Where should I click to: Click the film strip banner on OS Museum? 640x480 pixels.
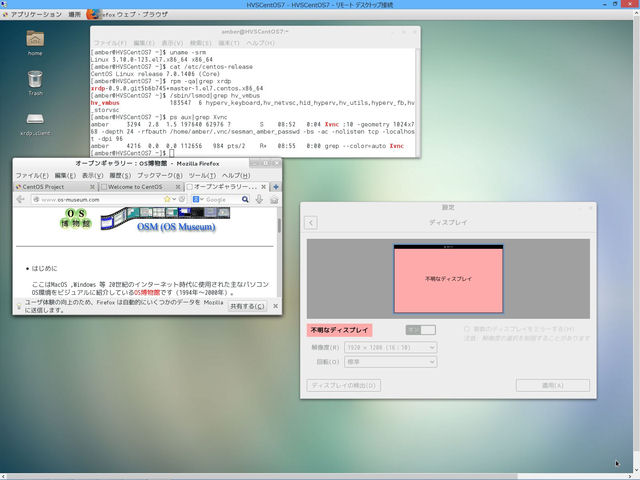point(165,218)
